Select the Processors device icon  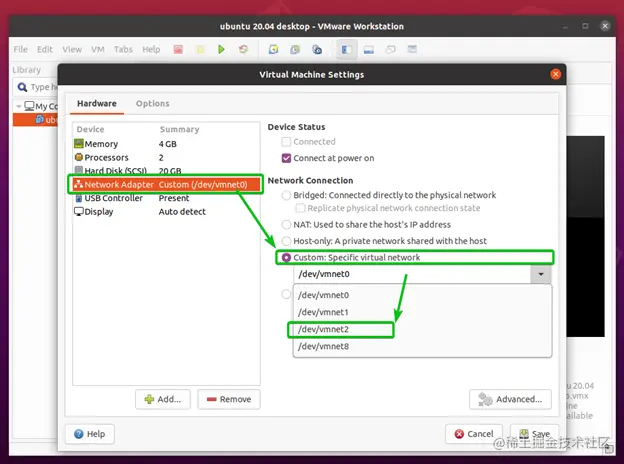coord(79,157)
